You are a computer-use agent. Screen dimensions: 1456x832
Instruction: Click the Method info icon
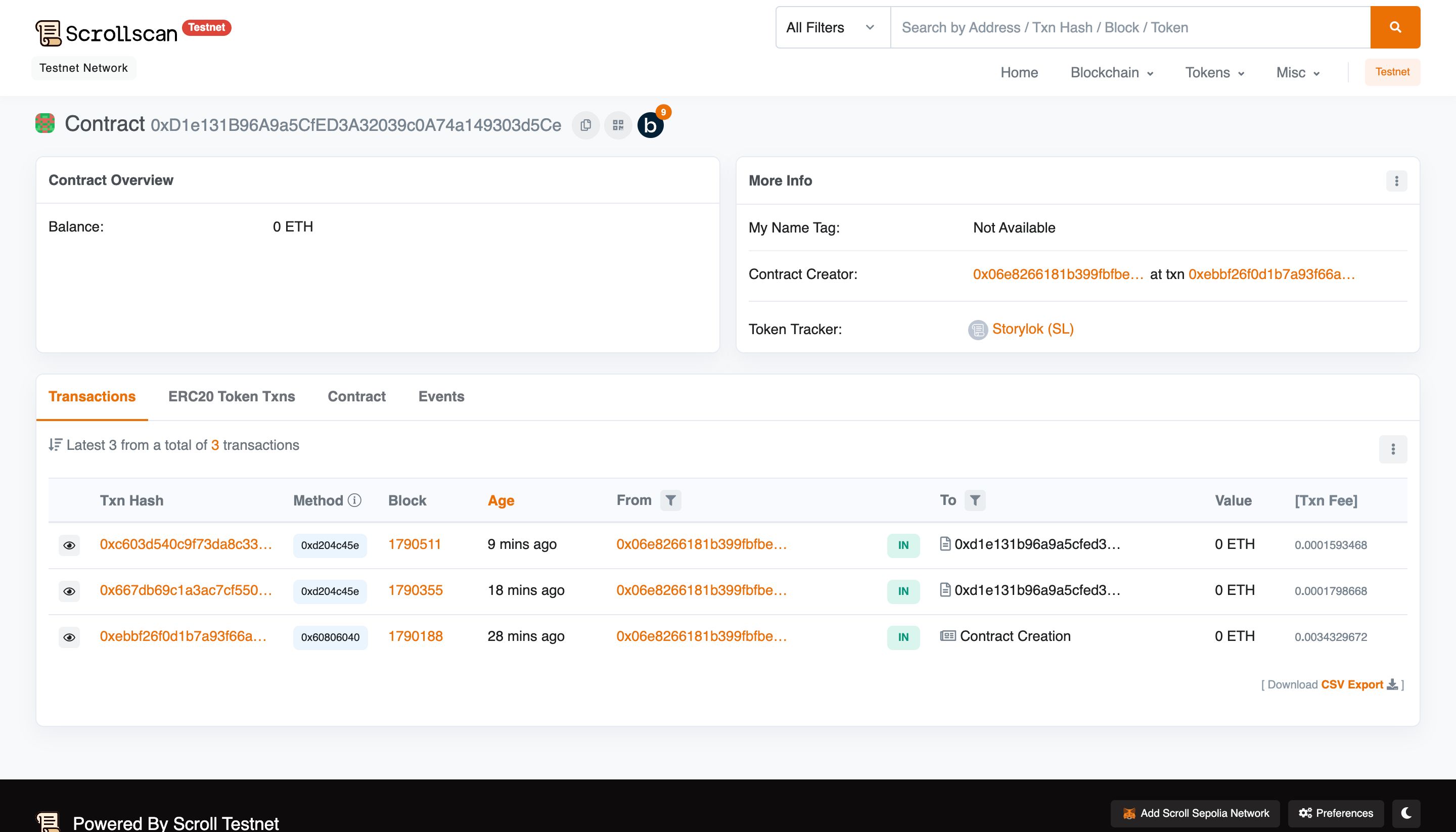[355, 500]
